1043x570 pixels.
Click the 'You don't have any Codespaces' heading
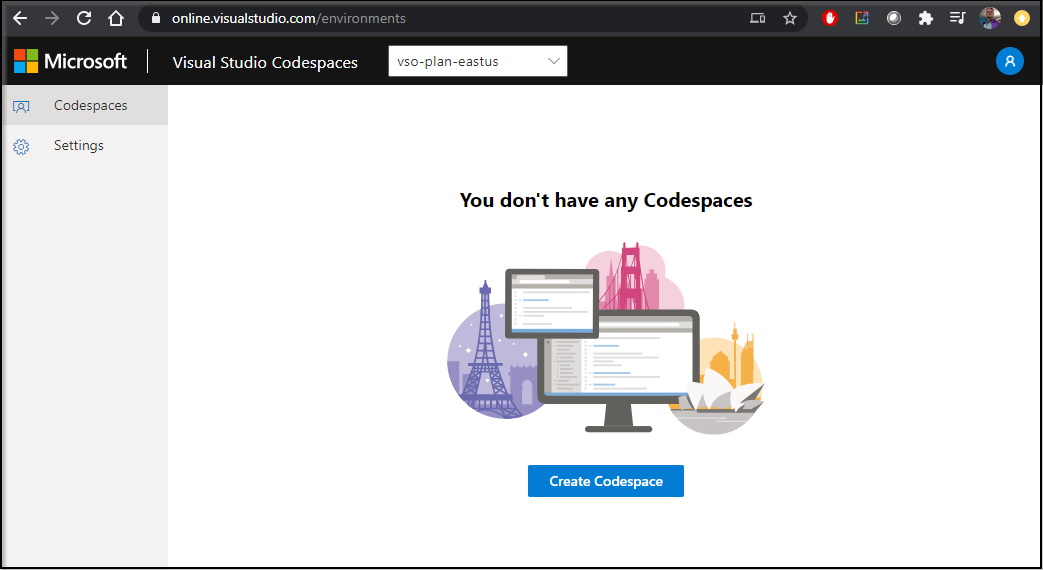tap(606, 200)
